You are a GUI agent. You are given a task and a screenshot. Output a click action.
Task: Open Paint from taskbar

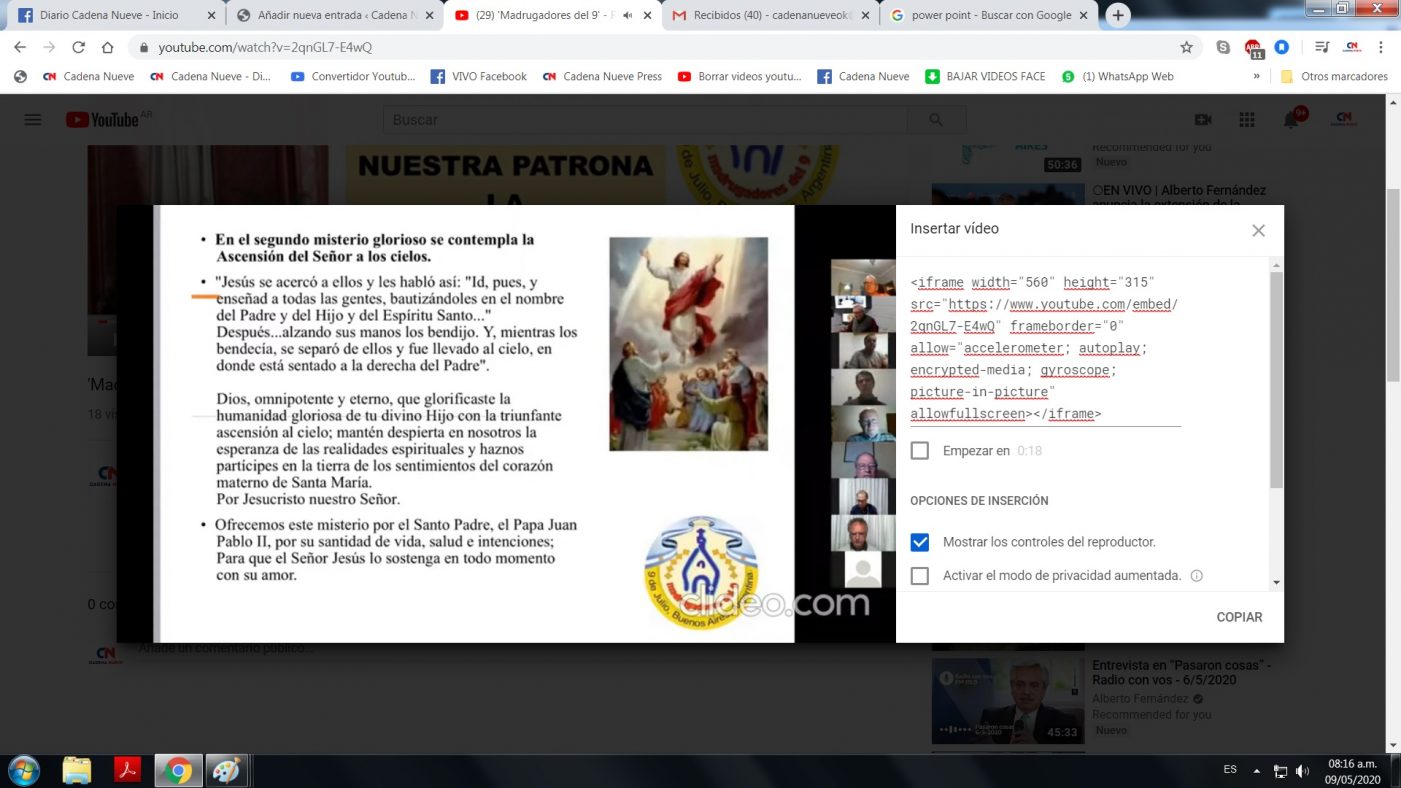point(226,771)
